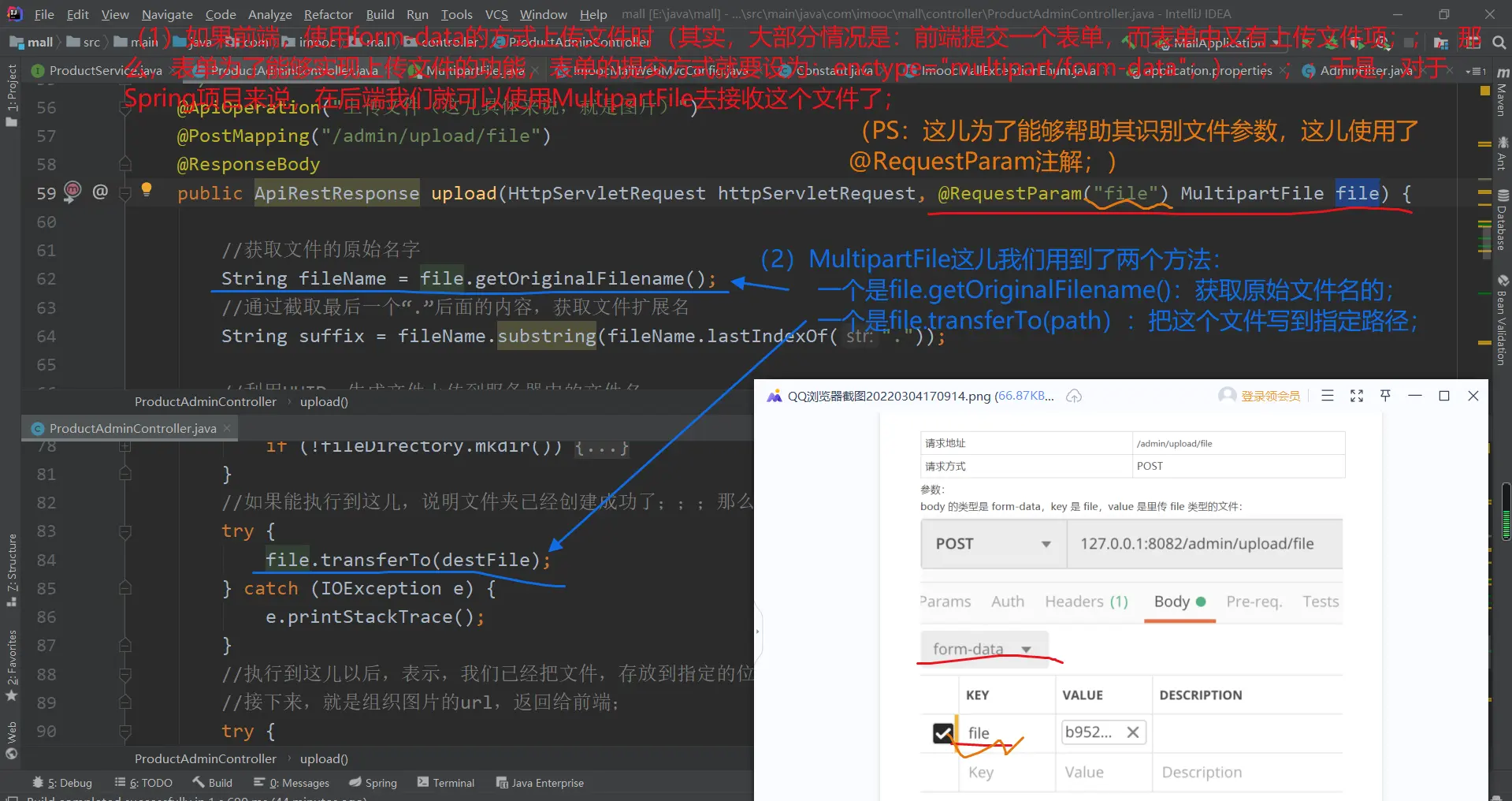Collapse the fold marker at line 90
This screenshot has height=801, width=1512.
point(124,731)
